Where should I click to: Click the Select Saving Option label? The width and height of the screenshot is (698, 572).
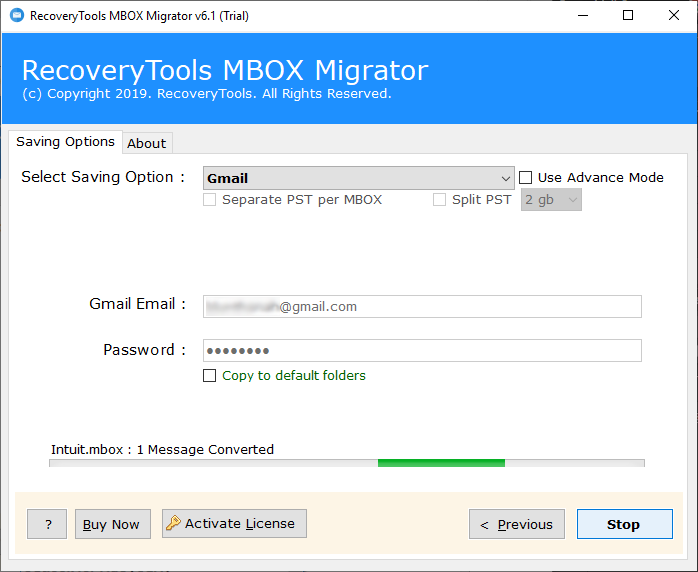tap(103, 177)
